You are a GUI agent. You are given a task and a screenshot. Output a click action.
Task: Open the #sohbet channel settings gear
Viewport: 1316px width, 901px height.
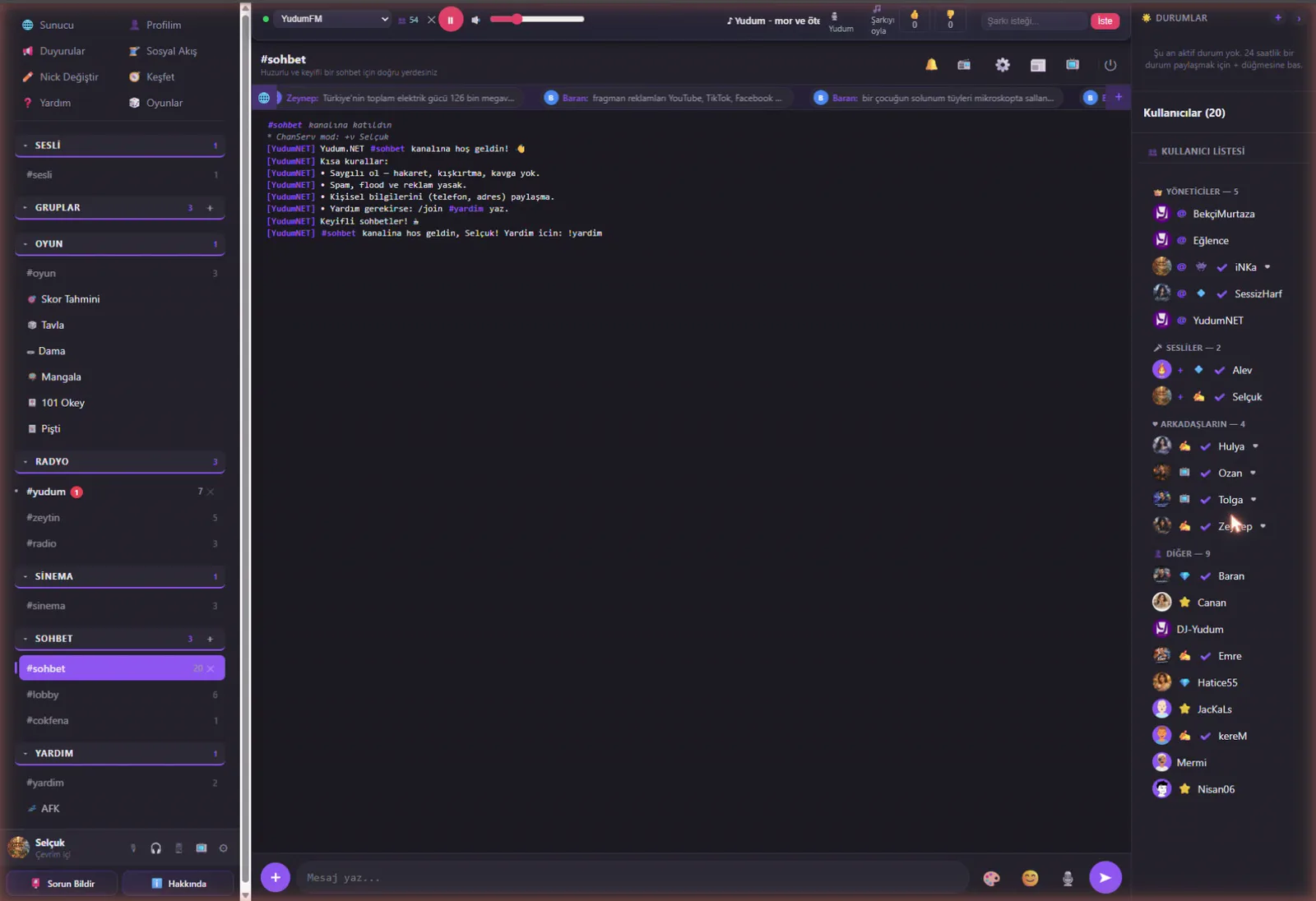1002,64
